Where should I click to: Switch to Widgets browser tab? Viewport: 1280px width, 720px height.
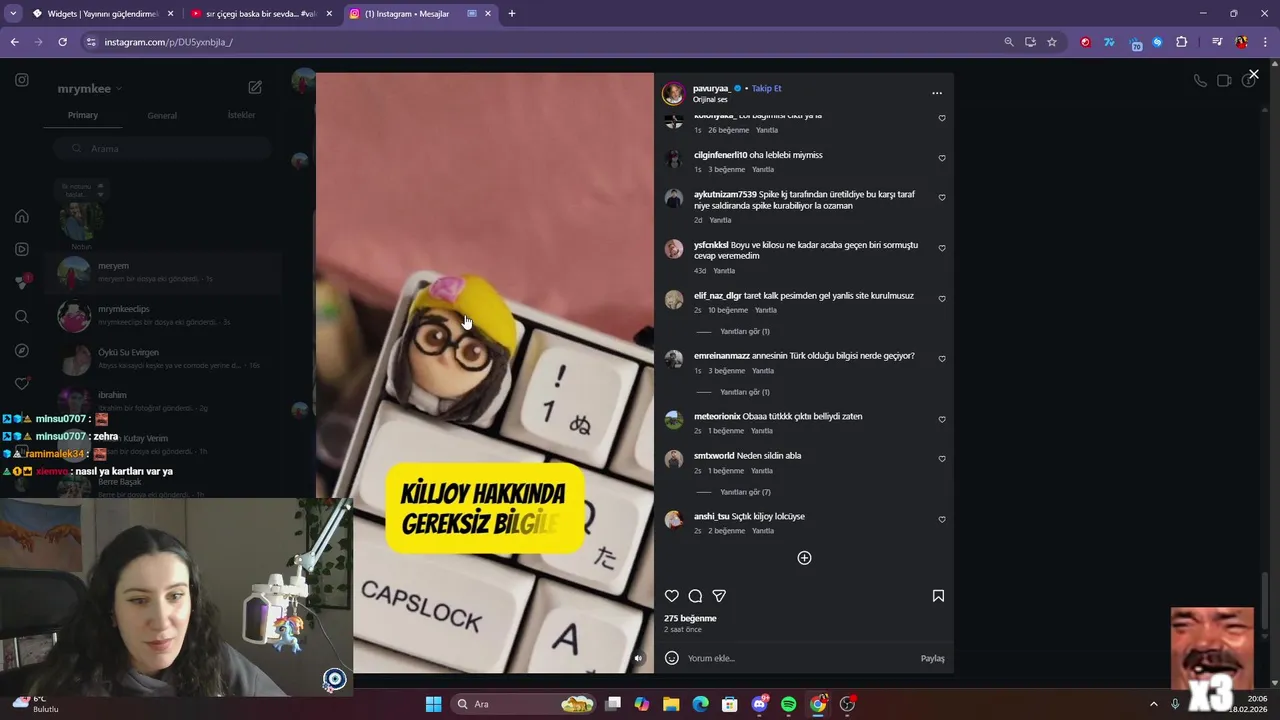click(x=102, y=14)
